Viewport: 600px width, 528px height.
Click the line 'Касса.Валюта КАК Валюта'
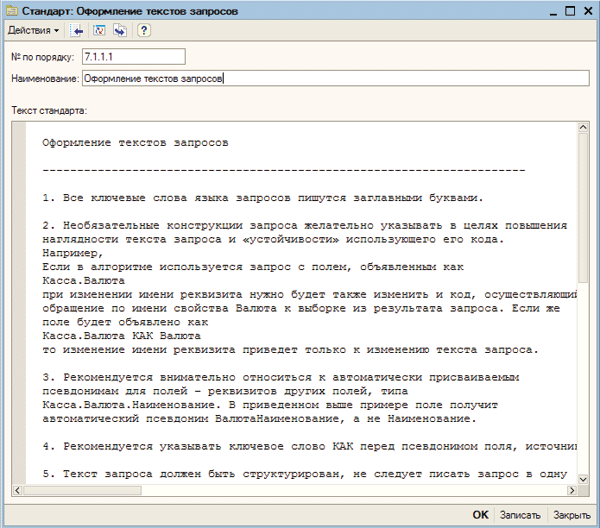[121, 336]
